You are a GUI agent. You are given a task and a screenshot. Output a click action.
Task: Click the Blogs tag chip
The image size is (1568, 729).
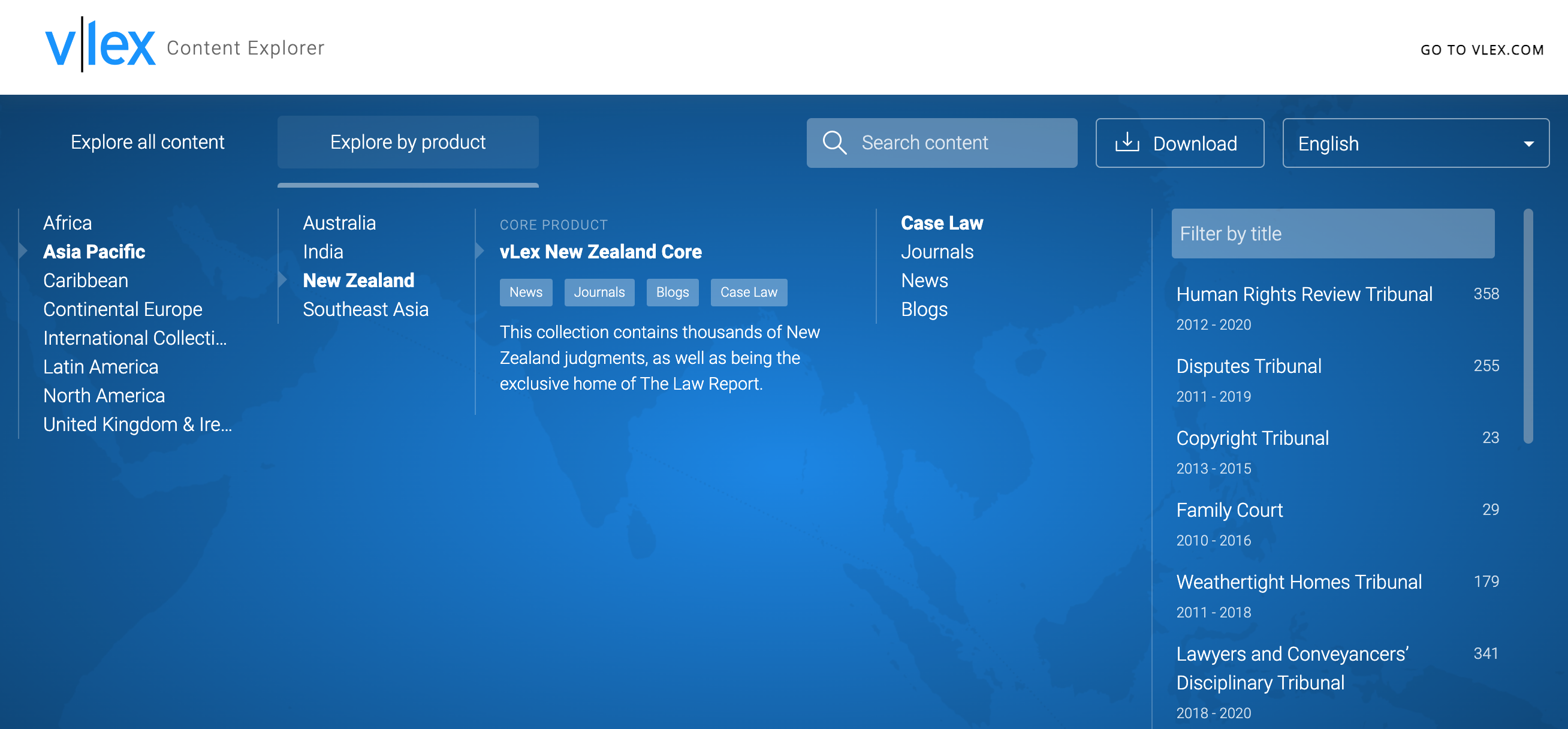click(x=673, y=293)
